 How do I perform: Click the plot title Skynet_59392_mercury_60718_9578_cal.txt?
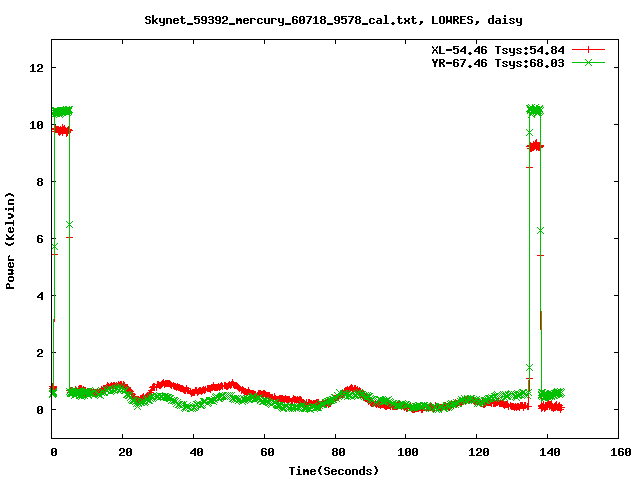click(281, 20)
